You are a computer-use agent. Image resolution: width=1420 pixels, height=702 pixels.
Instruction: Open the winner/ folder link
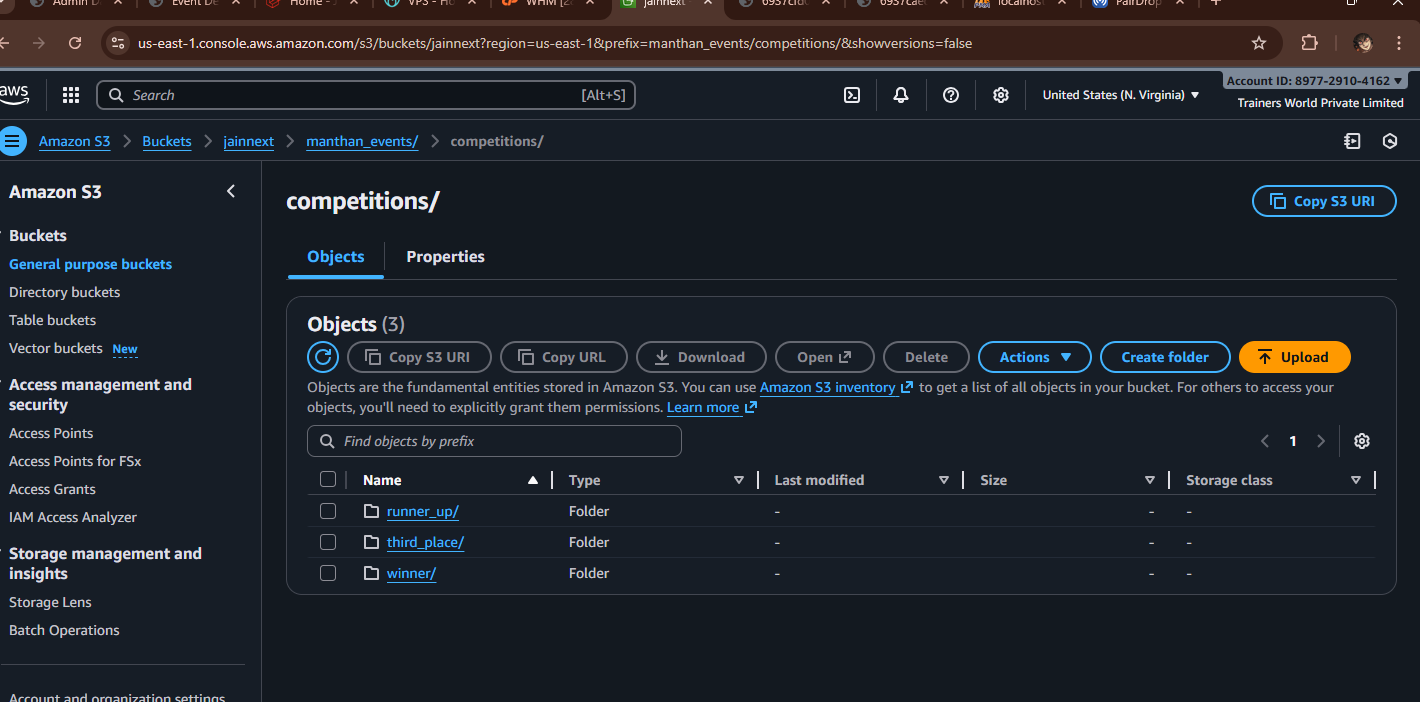(x=411, y=573)
